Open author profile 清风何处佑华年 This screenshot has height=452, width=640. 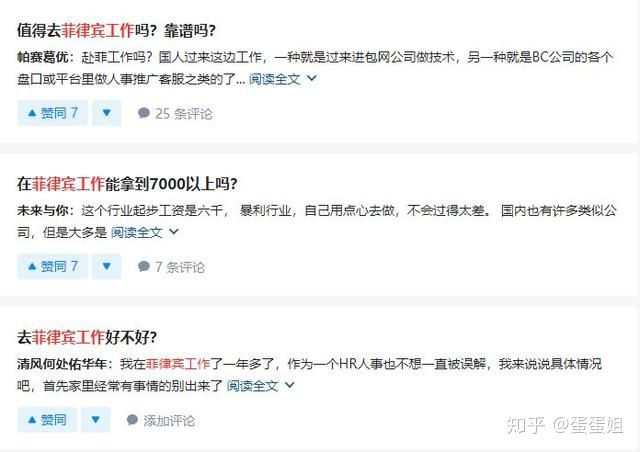62,364
